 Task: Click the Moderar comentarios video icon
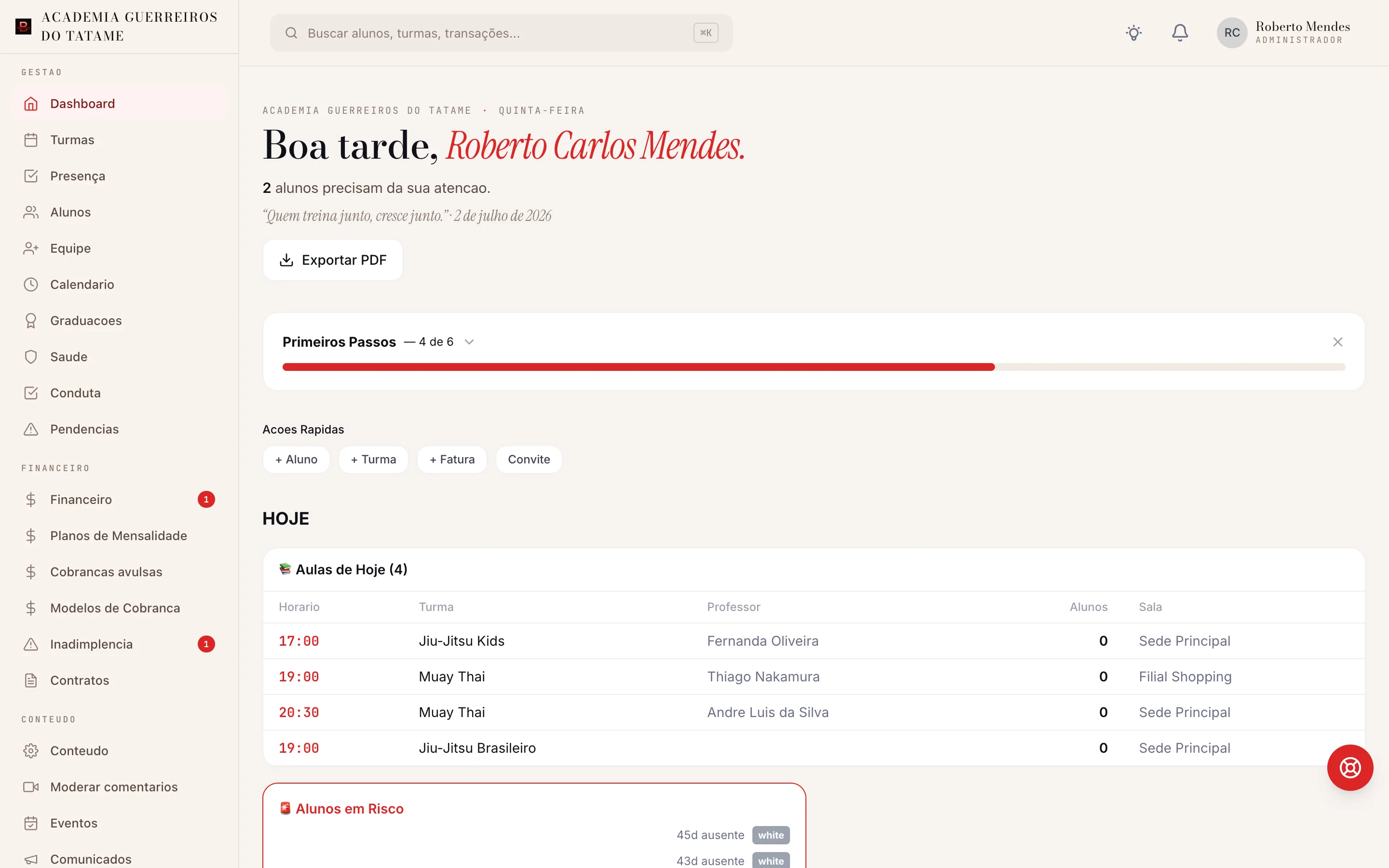[31, 787]
